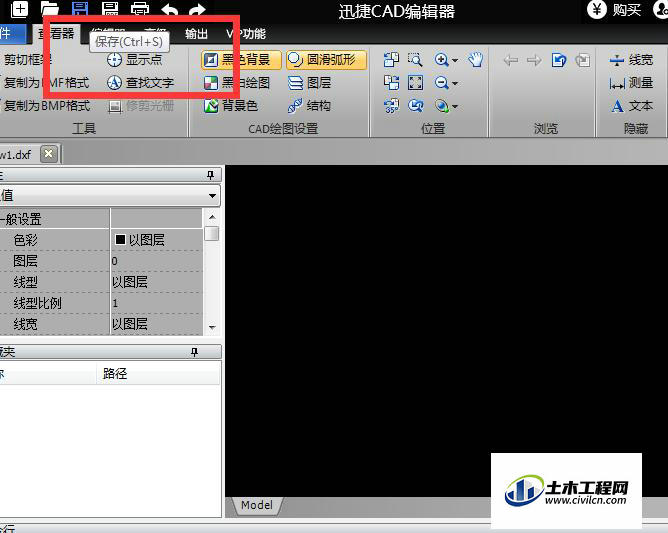The image size is (668, 533).
Task: Click the blue return-view icon in 浏览 group
Action: coord(559,60)
